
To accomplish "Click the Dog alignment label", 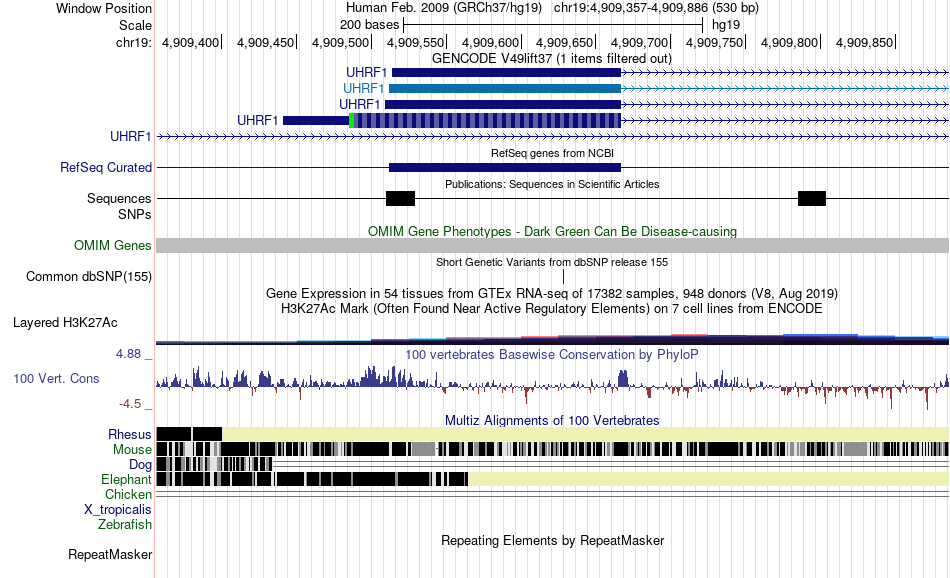I will pos(141,465).
